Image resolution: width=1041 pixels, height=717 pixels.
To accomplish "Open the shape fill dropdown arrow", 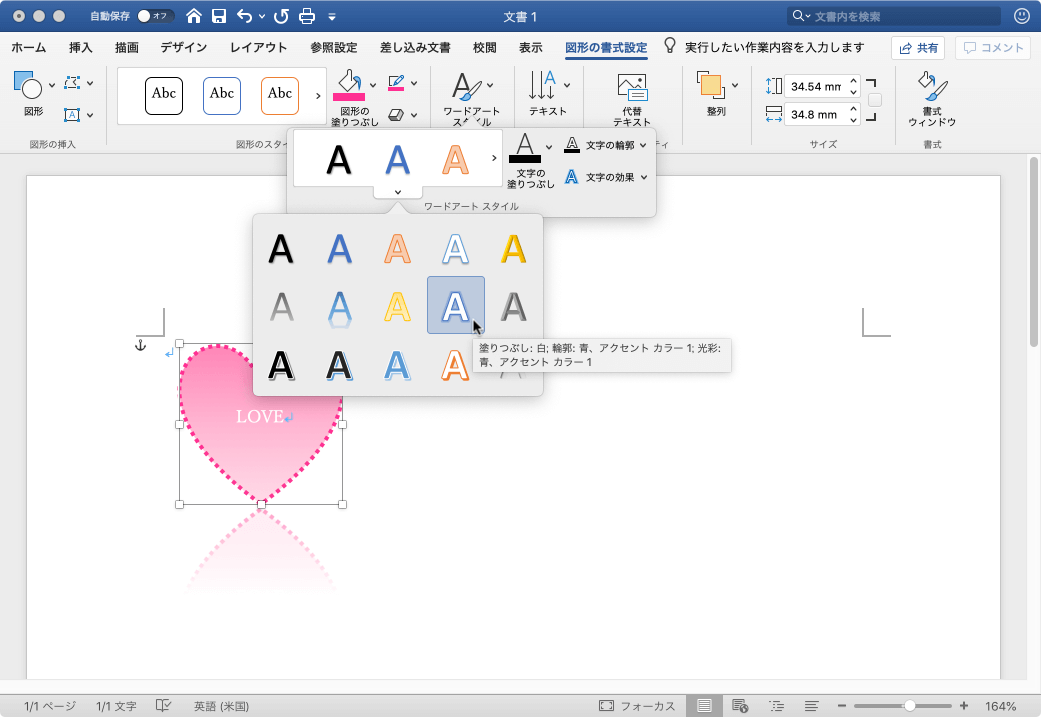I will [x=373, y=84].
